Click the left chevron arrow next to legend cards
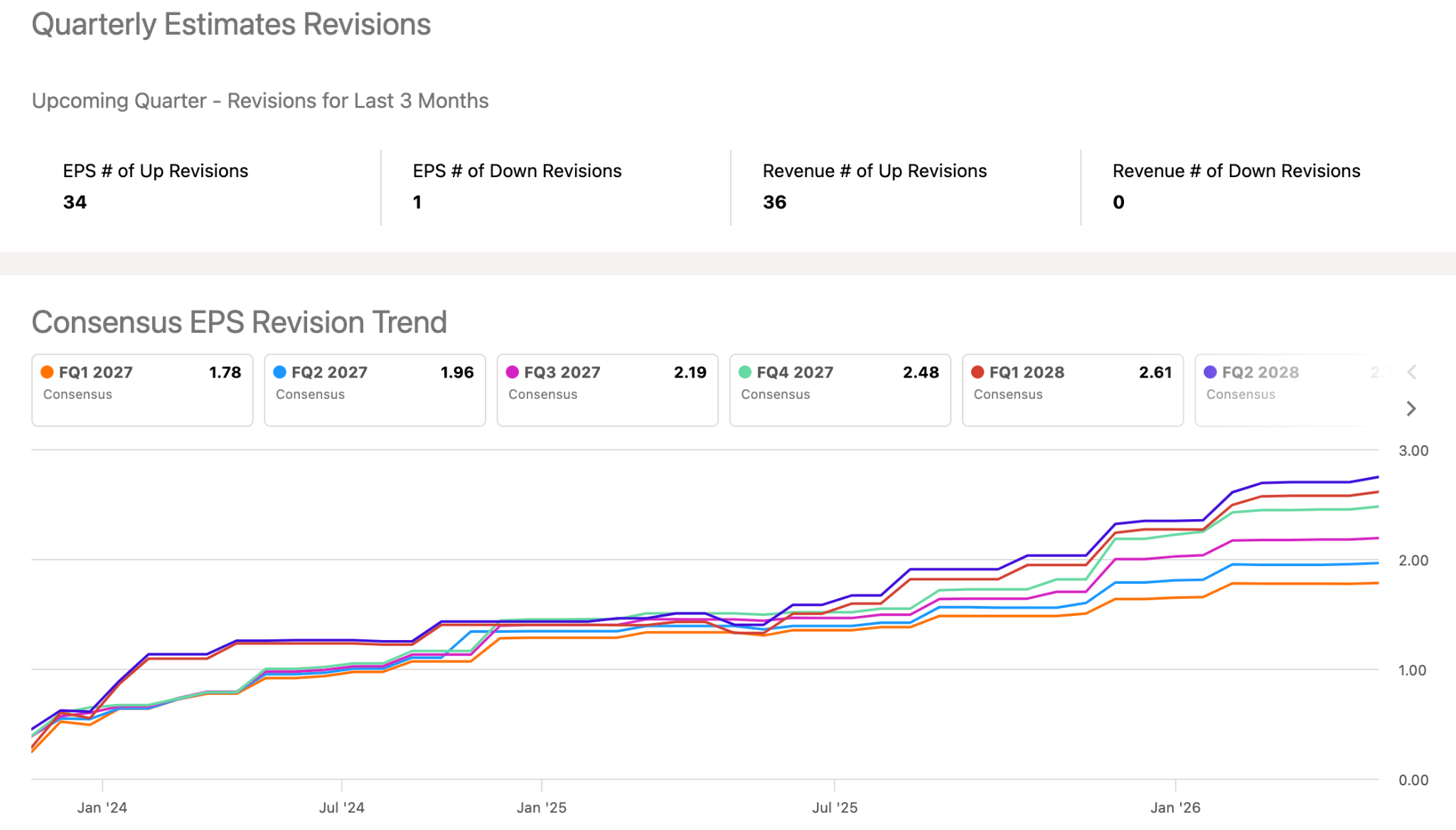 point(1411,372)
